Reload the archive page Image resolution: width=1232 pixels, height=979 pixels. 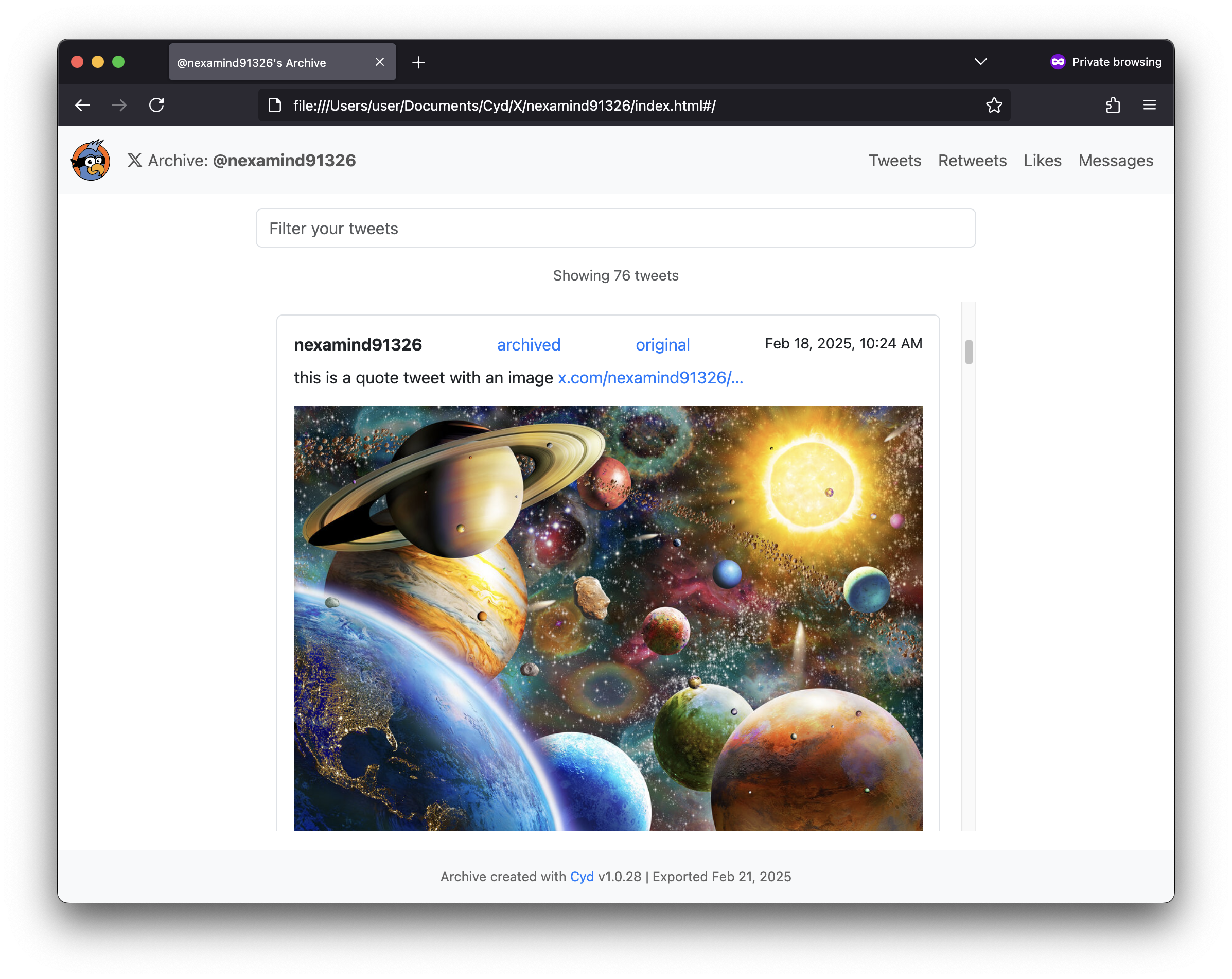[x=156, y=105]
